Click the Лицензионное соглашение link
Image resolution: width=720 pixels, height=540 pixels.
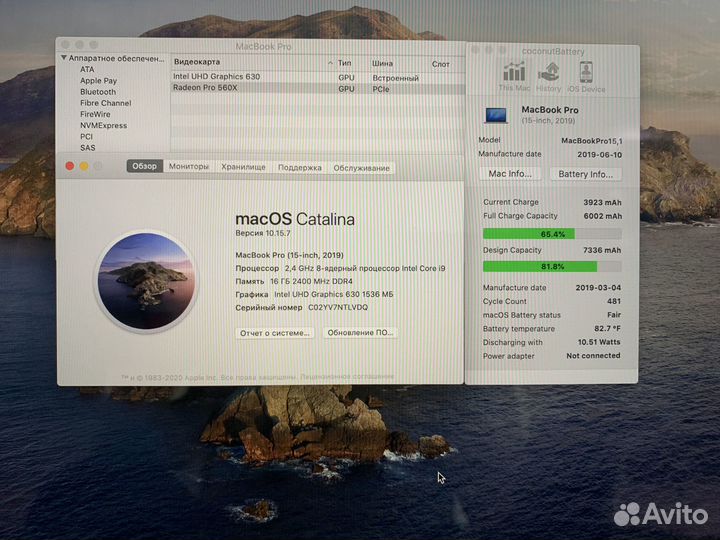(347, 377)
